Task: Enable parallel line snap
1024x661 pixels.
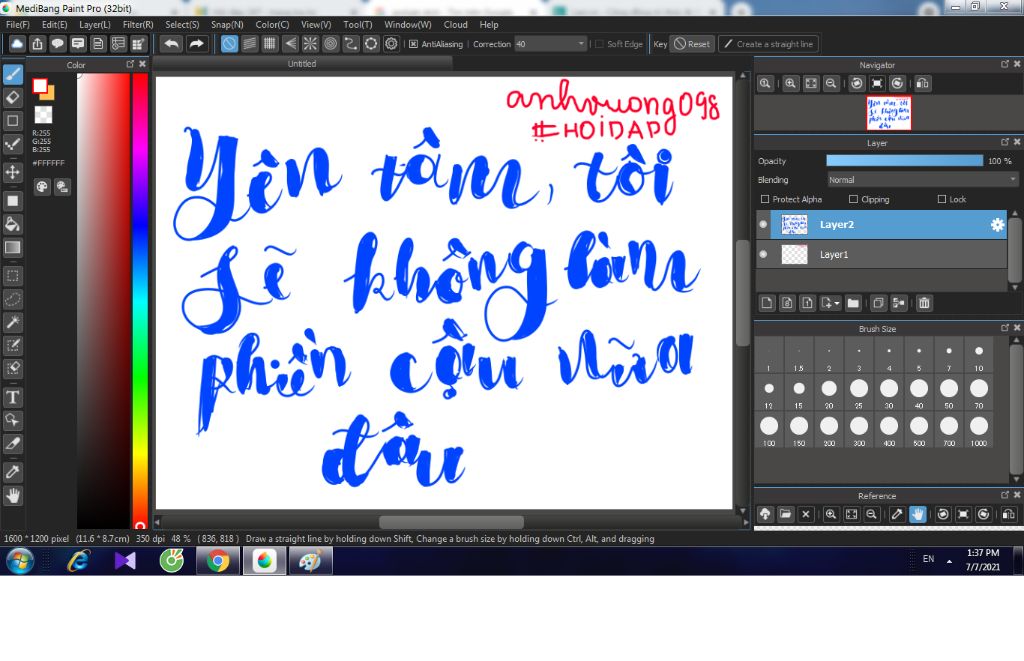Action: click(249, 44)
